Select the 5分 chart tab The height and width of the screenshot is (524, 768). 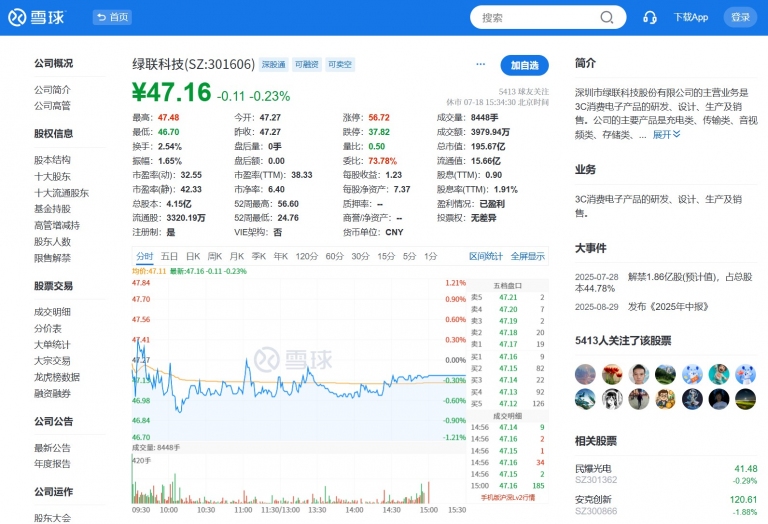pyautogui.click(x=409, y=256)
